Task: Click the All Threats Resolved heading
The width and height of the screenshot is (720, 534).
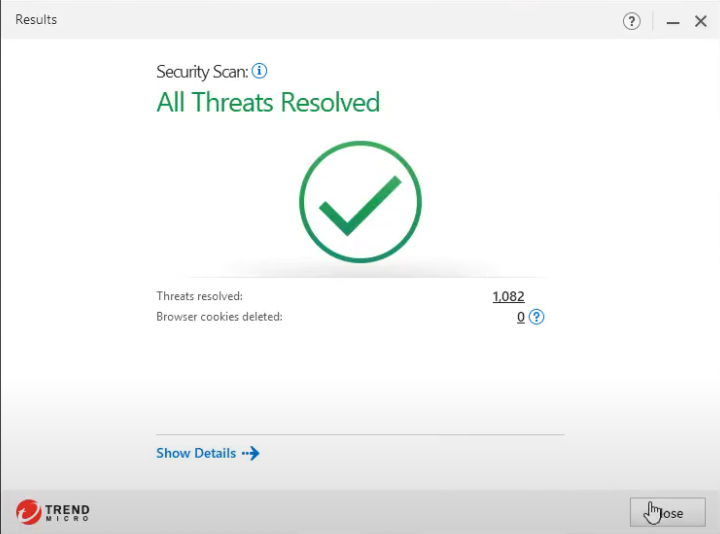Action: tap(268, 102)
